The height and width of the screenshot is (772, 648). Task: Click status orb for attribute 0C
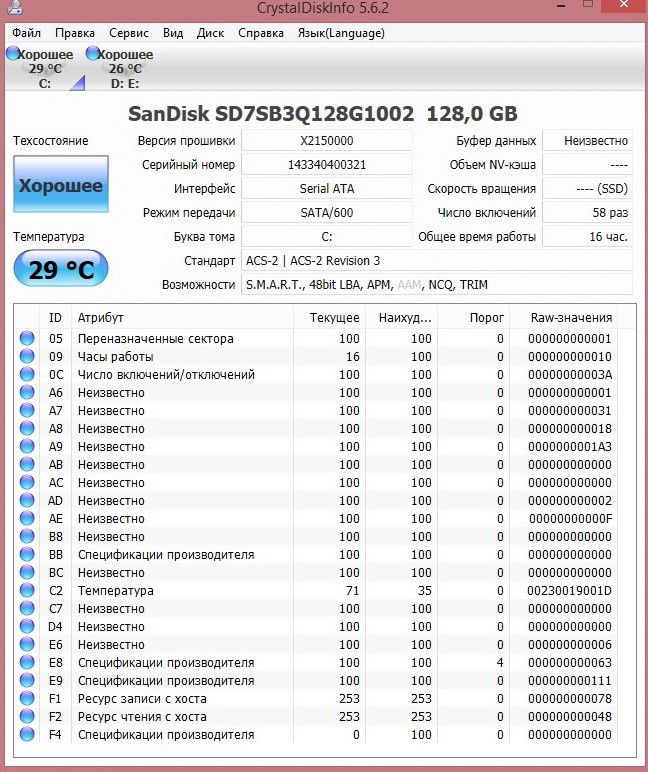(27, 374)
